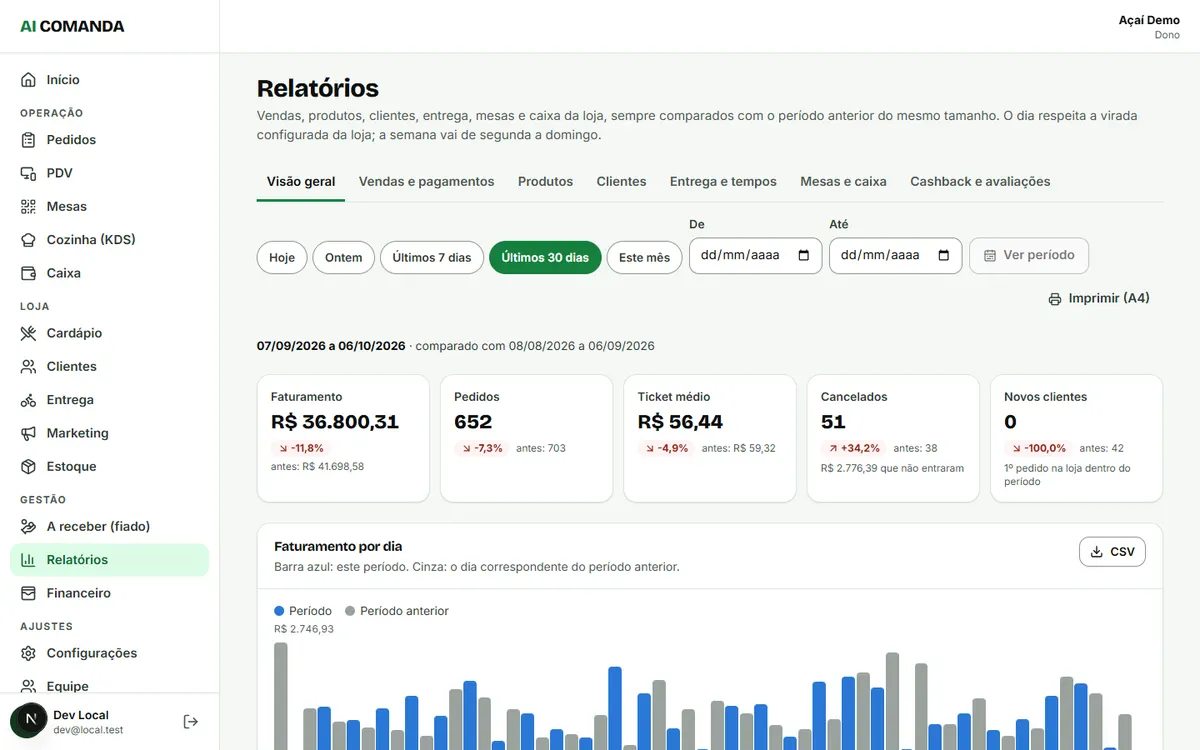
Task: Click the Faturamento R$ 36.800,31 card
Action: pos(343,438)
